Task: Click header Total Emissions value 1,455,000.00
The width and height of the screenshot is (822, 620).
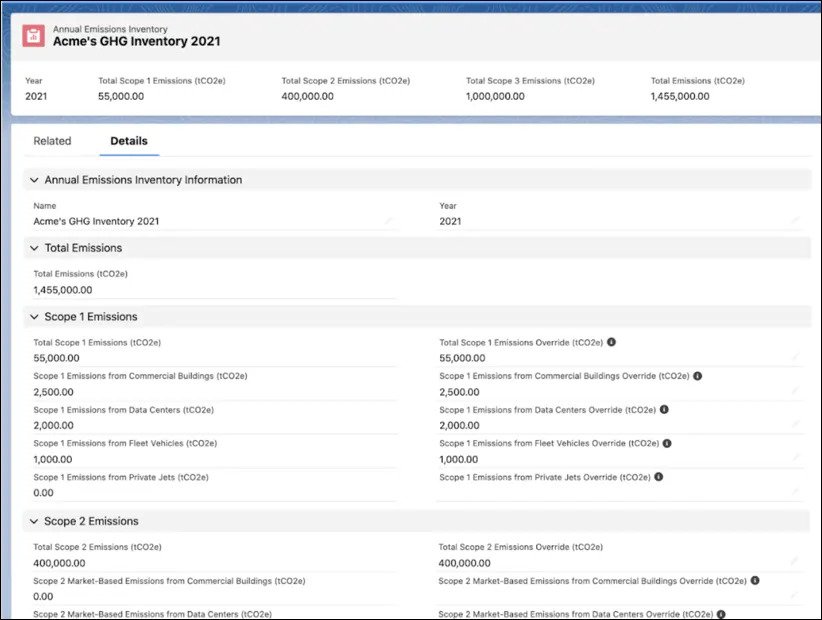Action: [x=680, y=96]
